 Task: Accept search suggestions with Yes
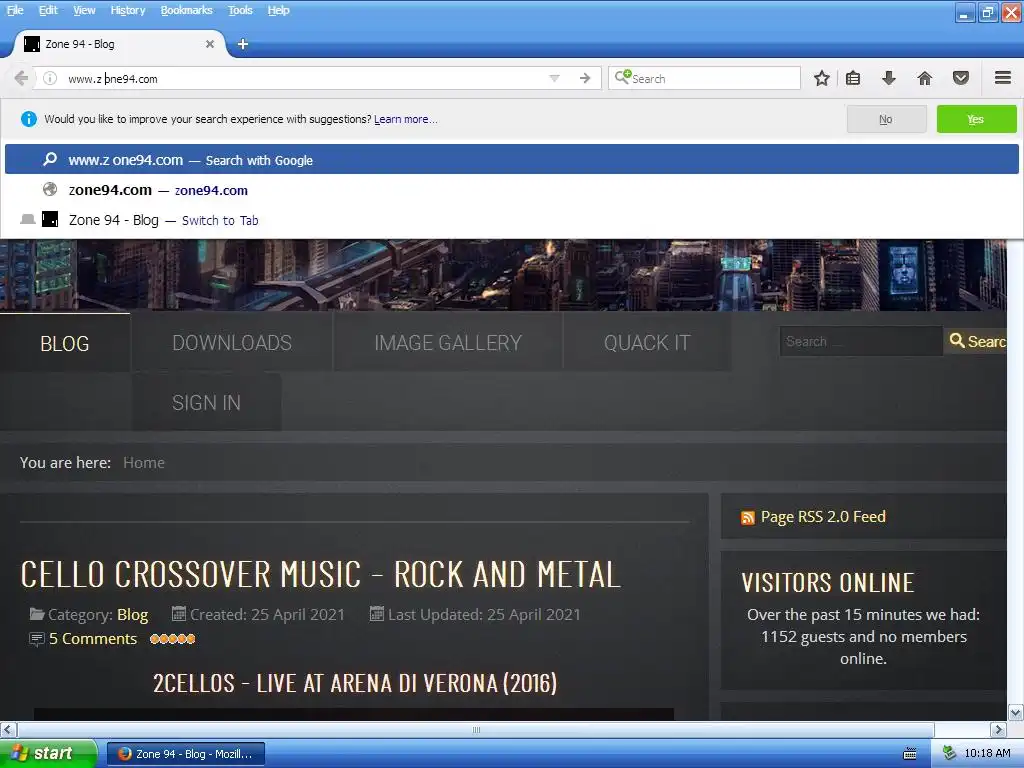pos(976,119)
